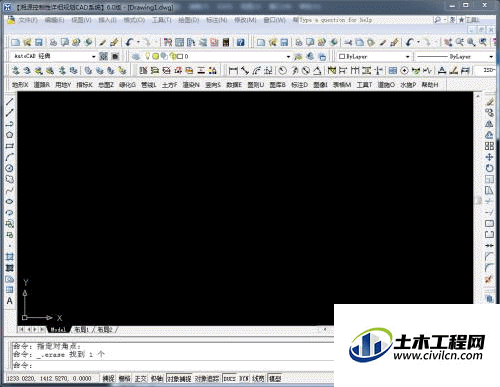Click the Angular Dimension icon
Viewport: 500px width, 387px height.
[317, 70]
